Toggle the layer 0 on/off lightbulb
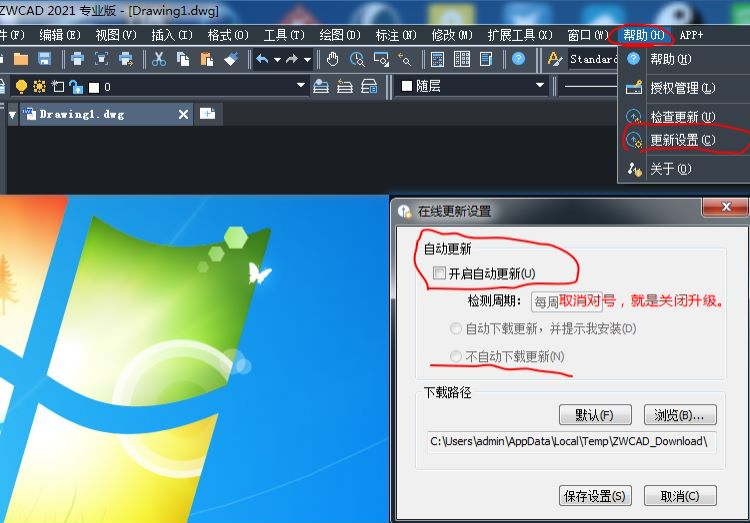Viewport: 750px width, 523px height. click(x=21, y=87)
